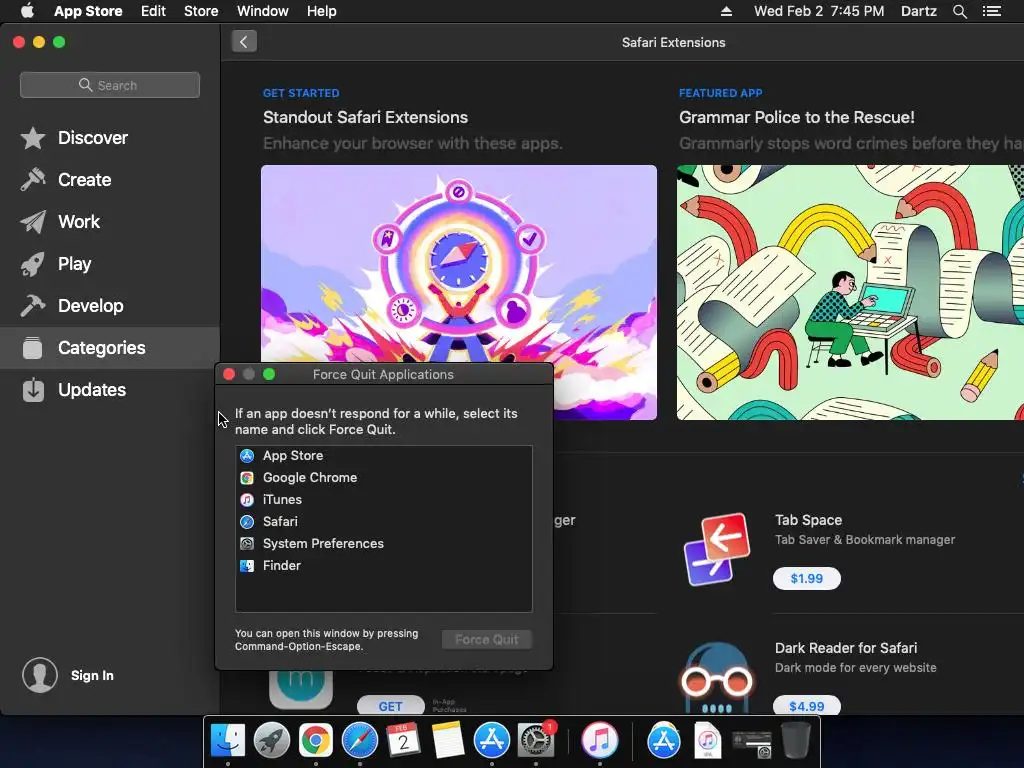The image size is (1024, 768).
Task: Select the Play rocket icon
Action: [x=33, y=264]
